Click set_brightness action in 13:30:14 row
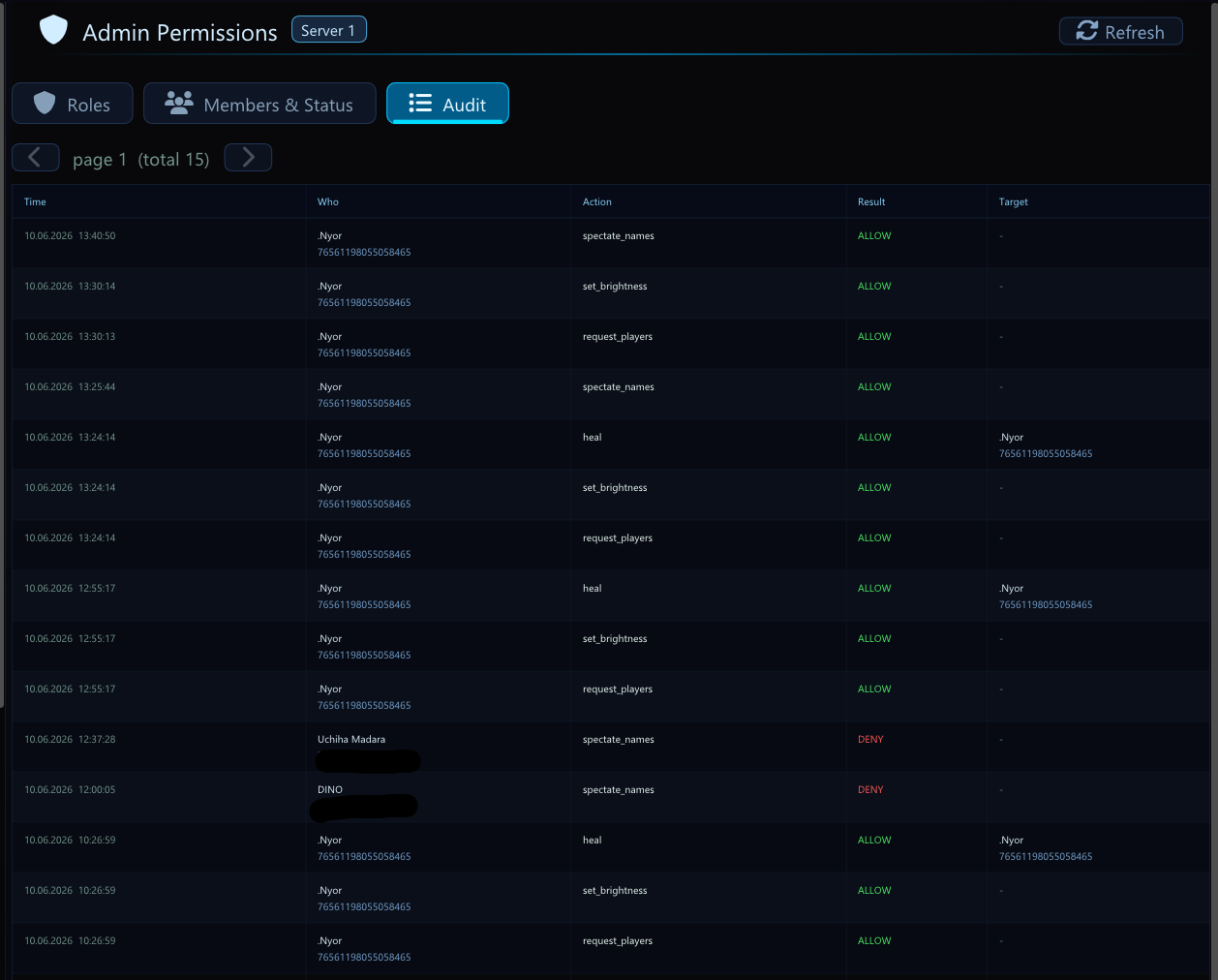The image size is (1218, 980). [615, 286]
